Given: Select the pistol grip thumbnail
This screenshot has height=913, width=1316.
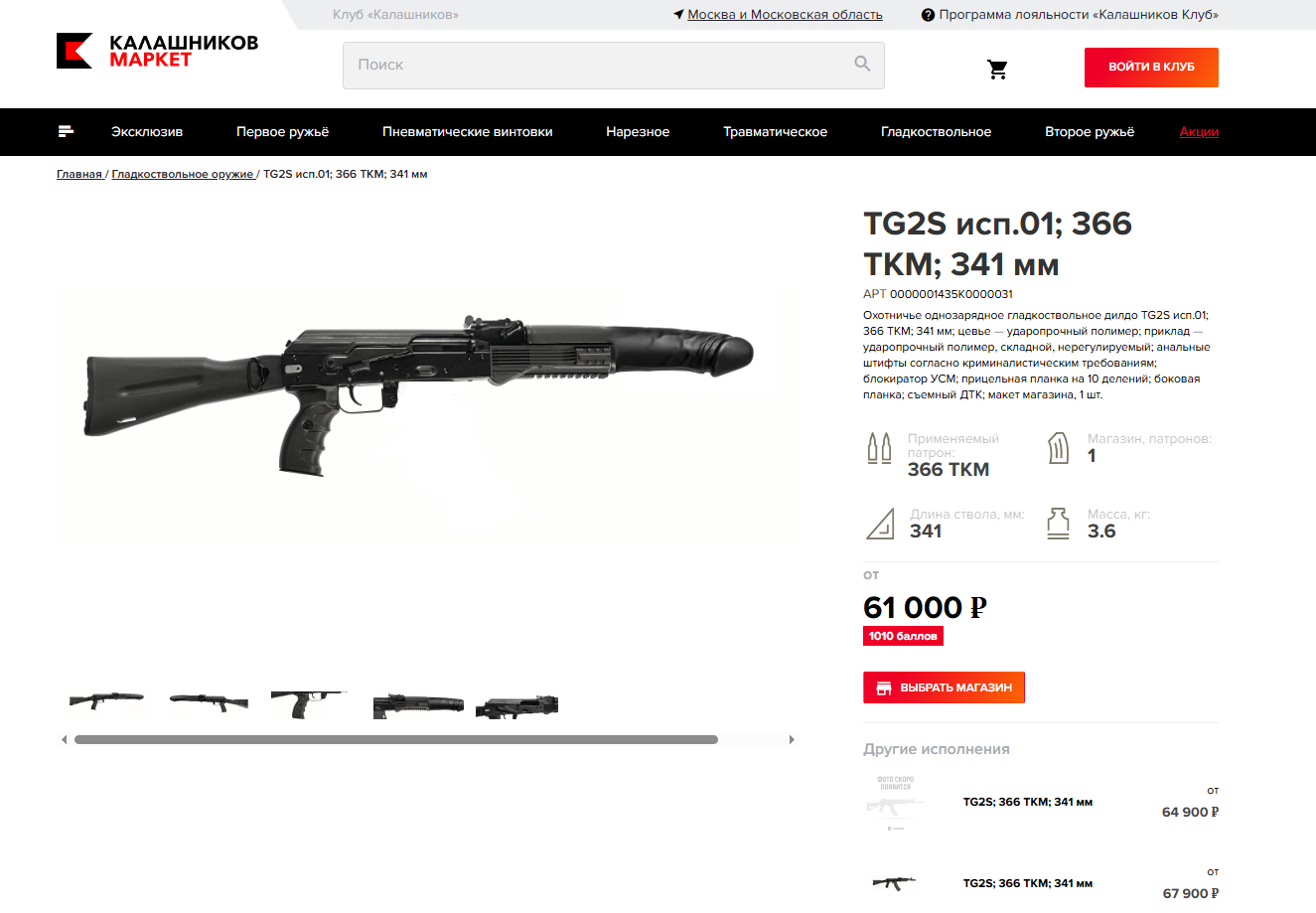Looking at the screenshot, I should point(308,704).
